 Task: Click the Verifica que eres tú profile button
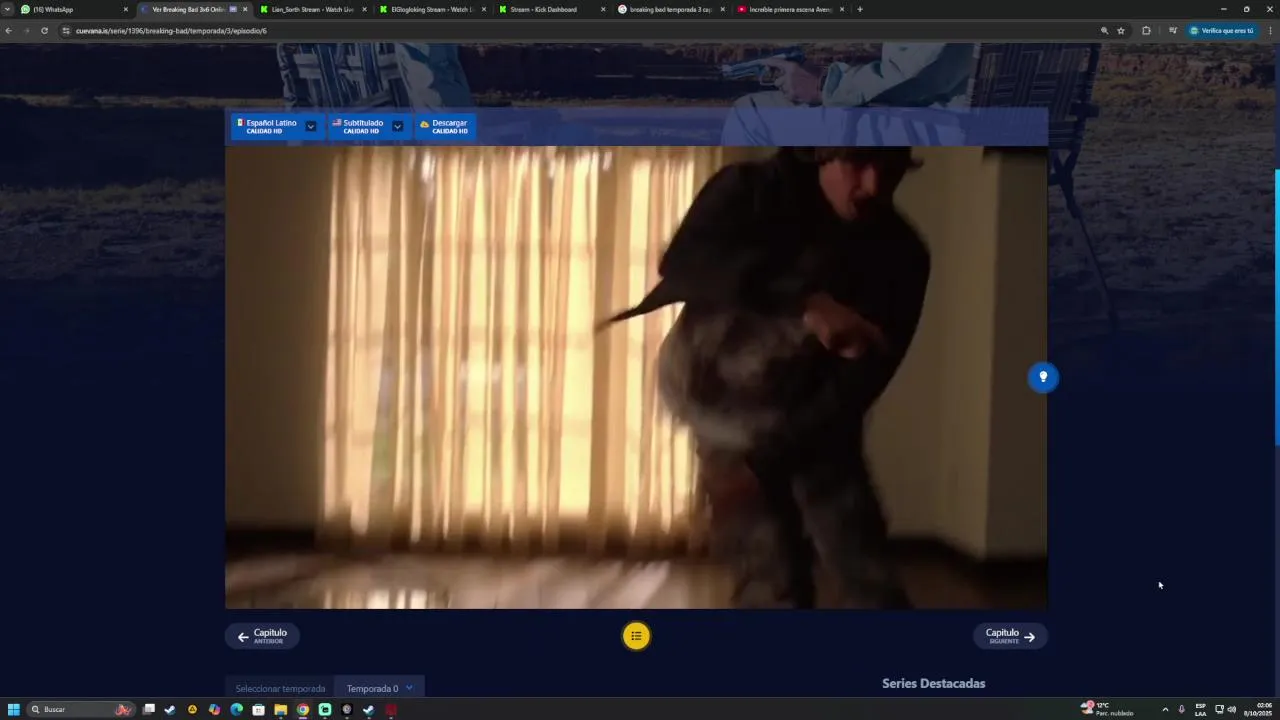[x=1221, y=31]
